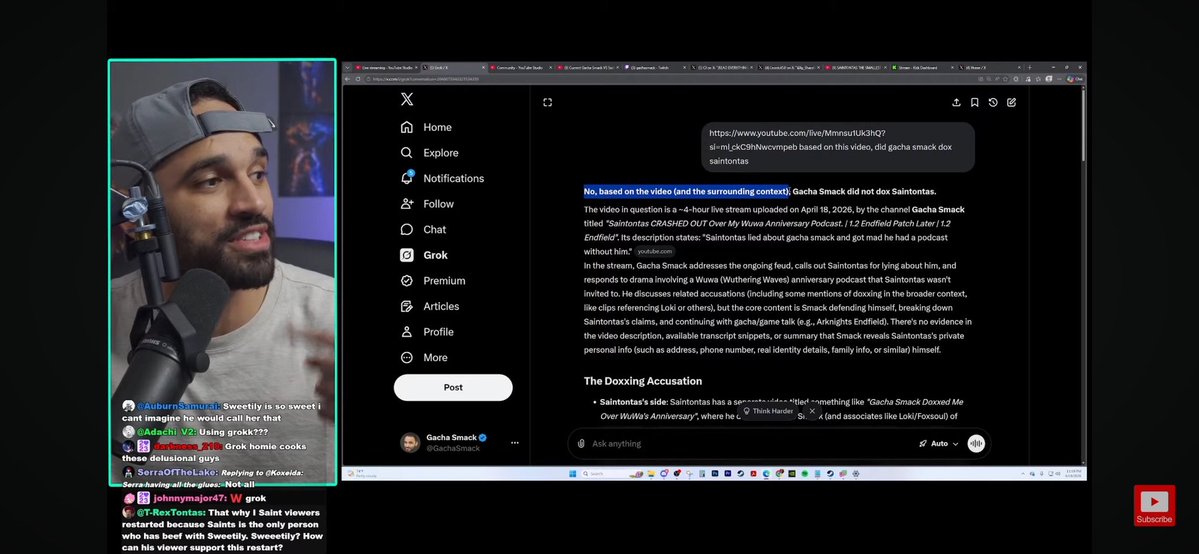This screenshot has height=554, width=1199.
Task: Open Gacha Smack account options ellipsis
Action: pyautogui.click(x=515, y=442)
